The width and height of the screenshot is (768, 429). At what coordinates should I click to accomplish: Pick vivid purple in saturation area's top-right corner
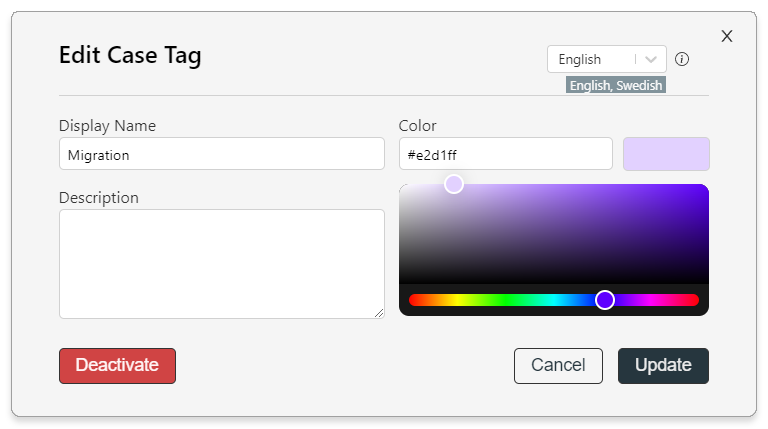[x=704, y=188]
